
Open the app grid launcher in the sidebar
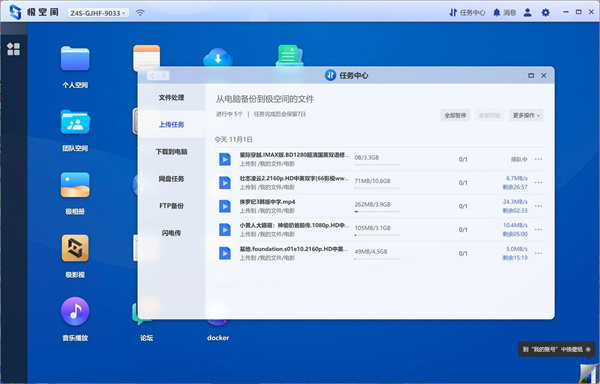click(x=13, y=49)
